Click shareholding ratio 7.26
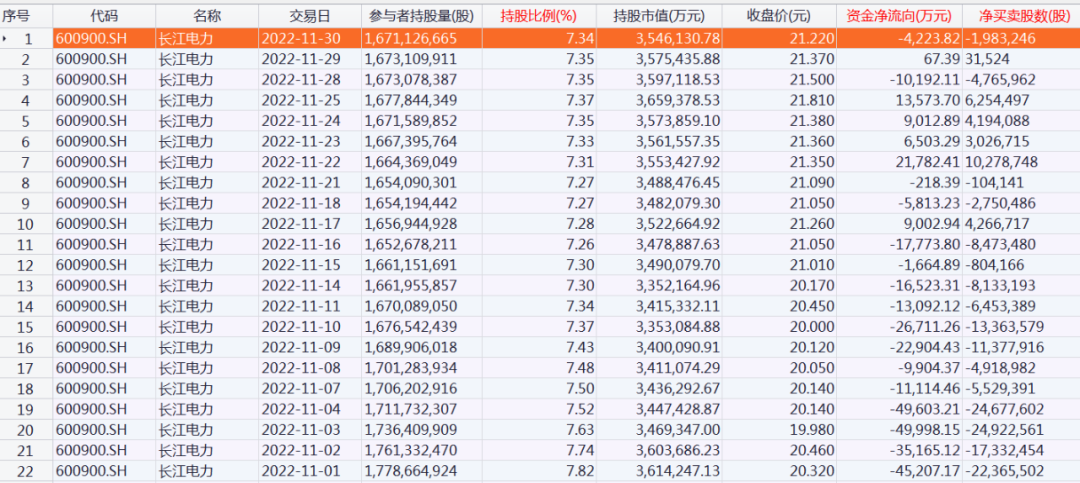The height and width of the screenshot is (483, 1080). [x=581, y=245]
